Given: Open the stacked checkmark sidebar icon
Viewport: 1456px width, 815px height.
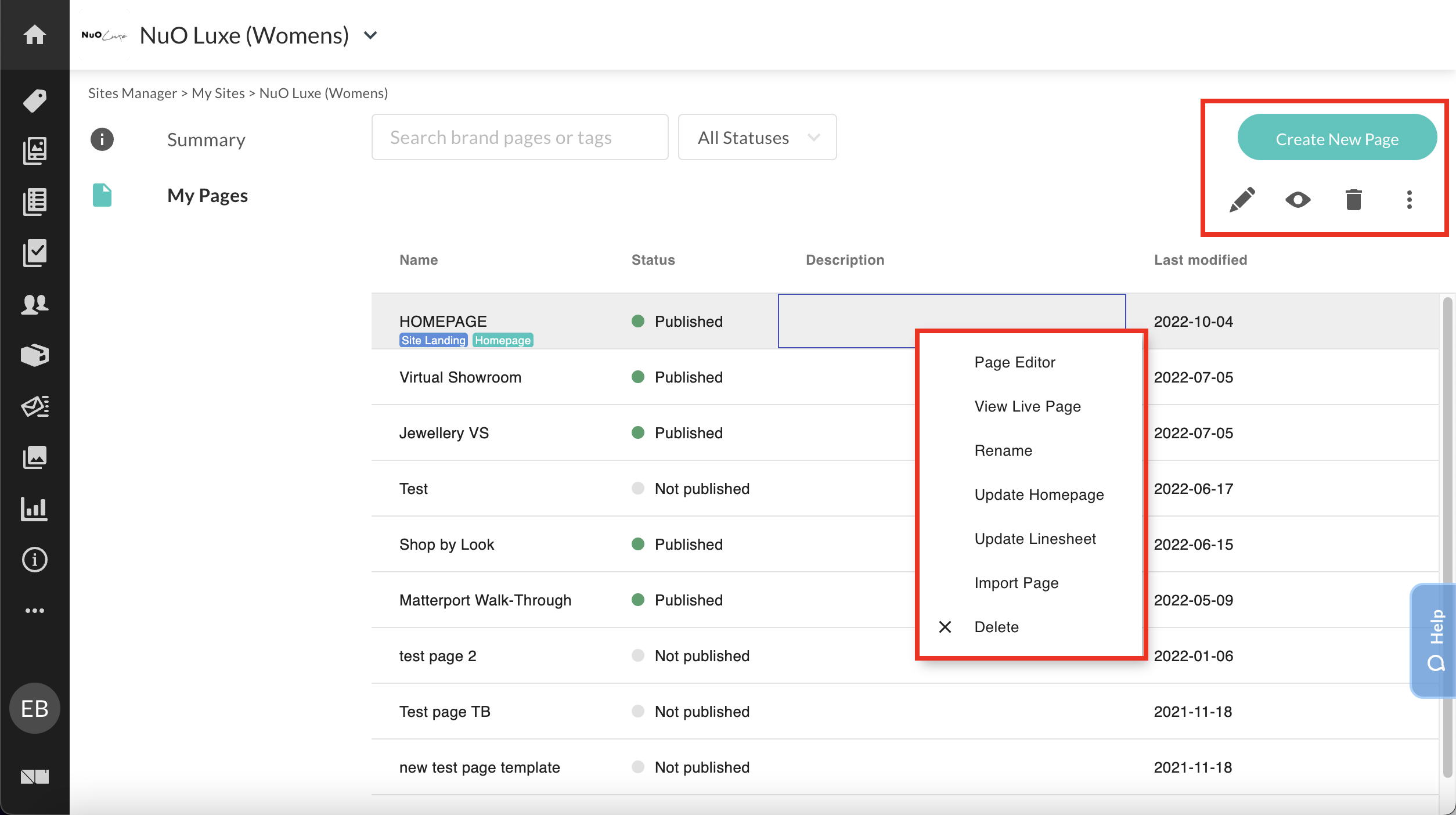Looking at the screenshot, I should point(35,253).
